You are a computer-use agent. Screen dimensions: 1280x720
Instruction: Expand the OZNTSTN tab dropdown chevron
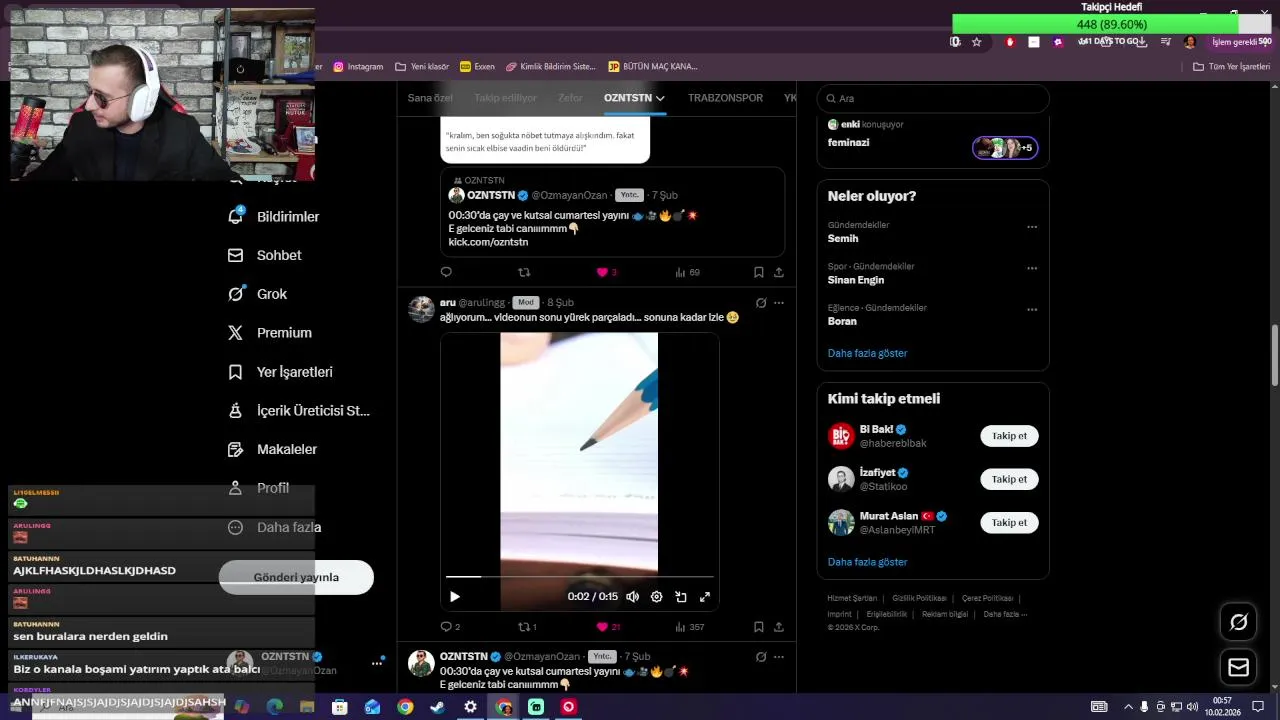tap(660, 98)
